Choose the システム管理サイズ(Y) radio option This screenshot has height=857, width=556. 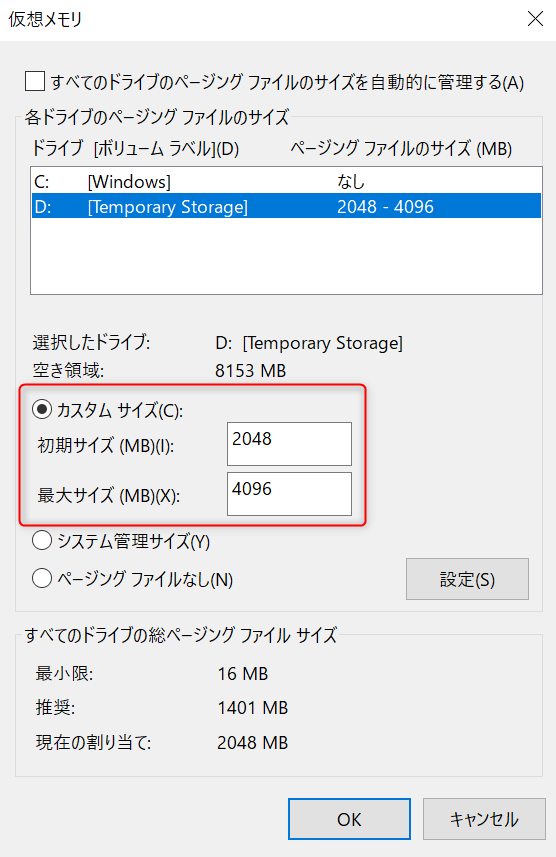point(42,541)
